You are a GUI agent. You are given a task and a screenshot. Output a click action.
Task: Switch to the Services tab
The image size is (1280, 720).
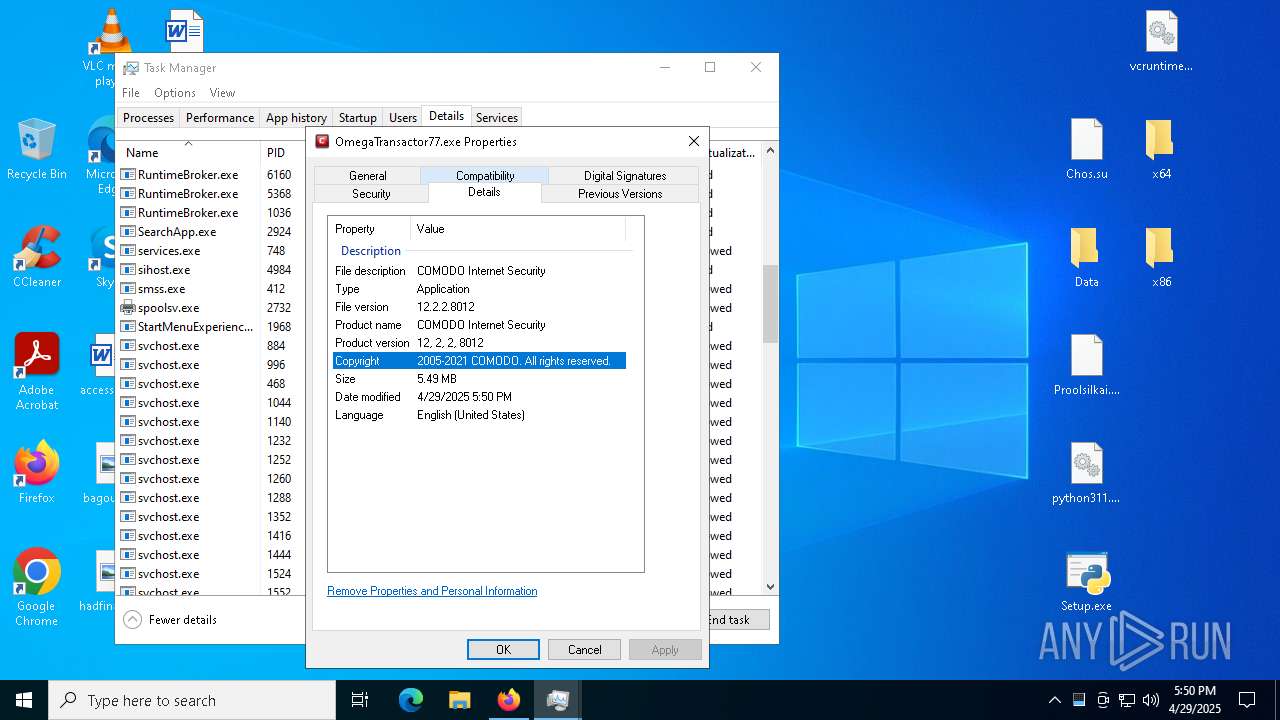497,118
